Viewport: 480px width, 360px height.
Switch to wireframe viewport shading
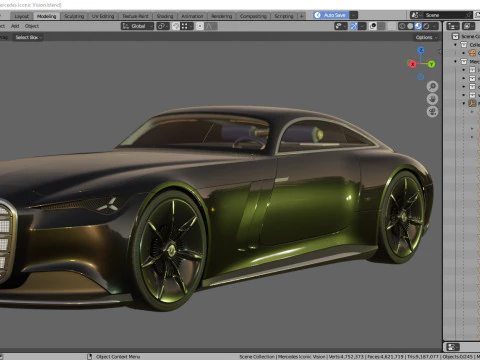402,26
